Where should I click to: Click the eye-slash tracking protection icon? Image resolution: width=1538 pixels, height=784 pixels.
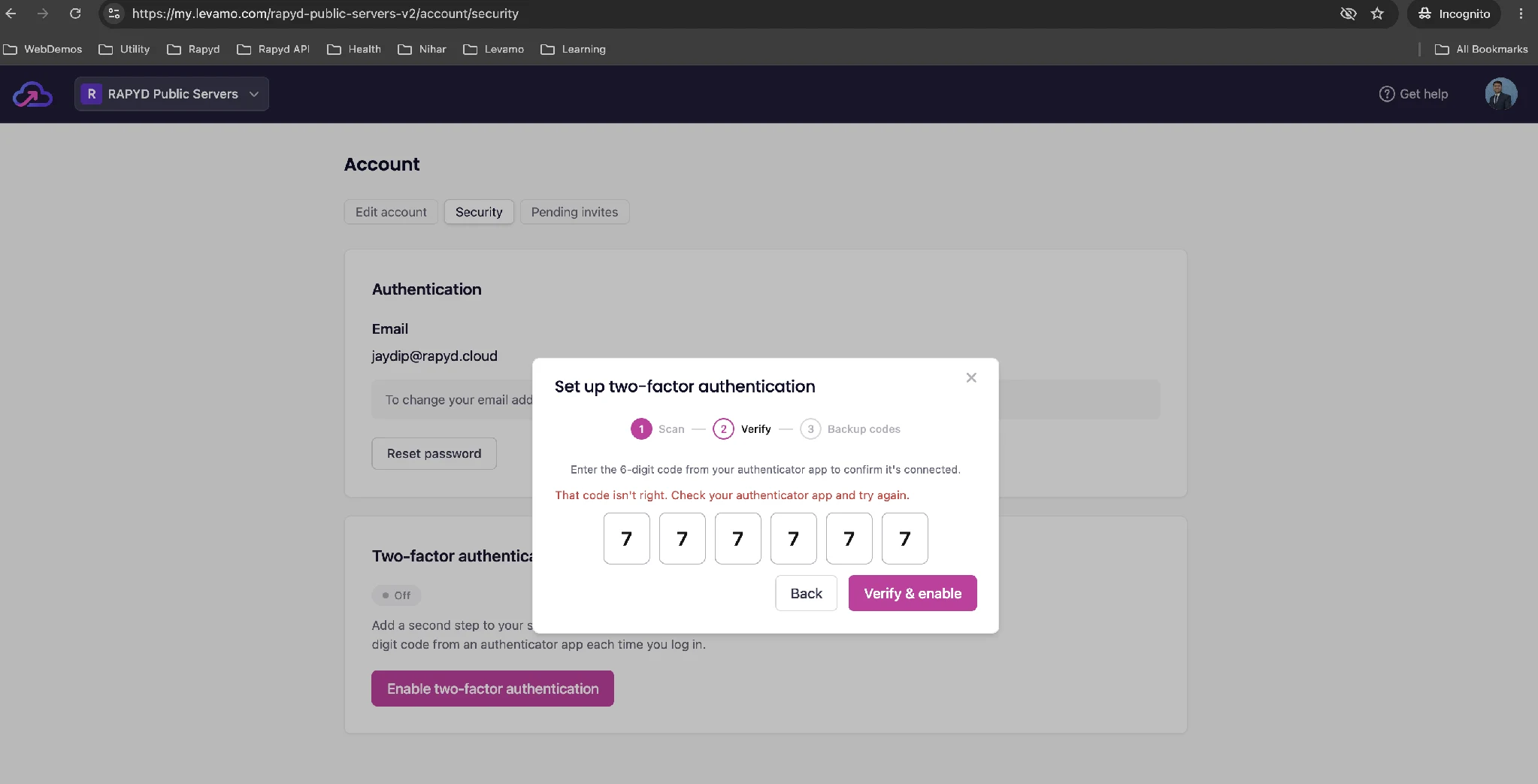[x=1349, y=14]
